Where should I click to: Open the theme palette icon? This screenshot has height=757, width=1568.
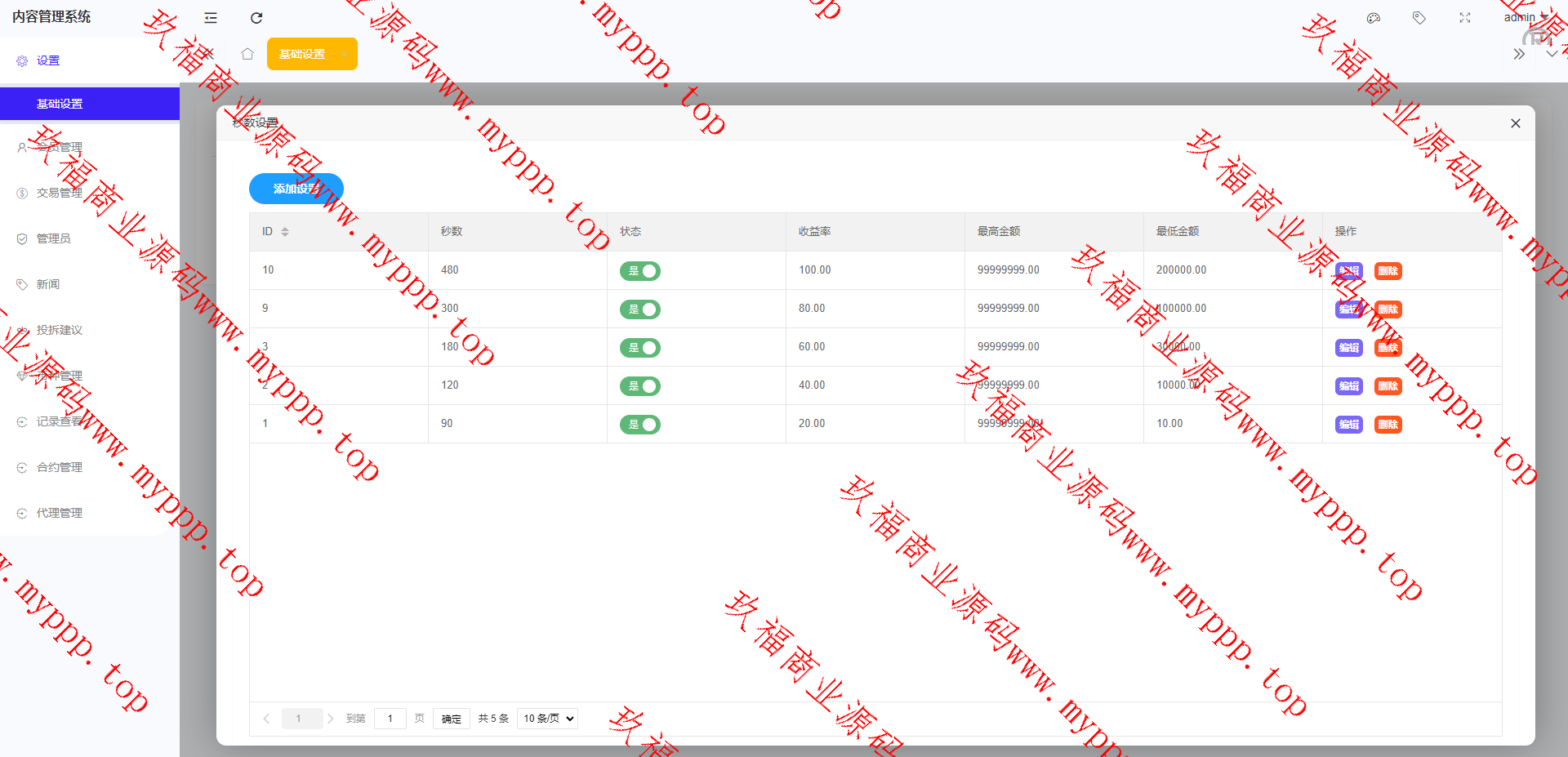1374,18
